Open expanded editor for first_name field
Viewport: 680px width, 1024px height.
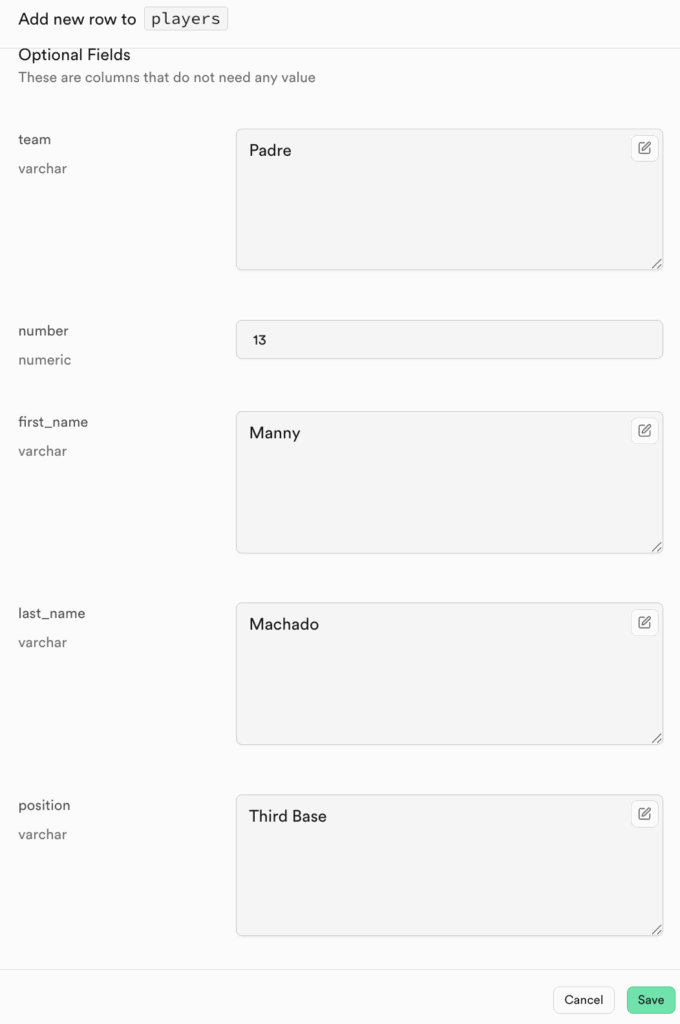coord(644,431)
